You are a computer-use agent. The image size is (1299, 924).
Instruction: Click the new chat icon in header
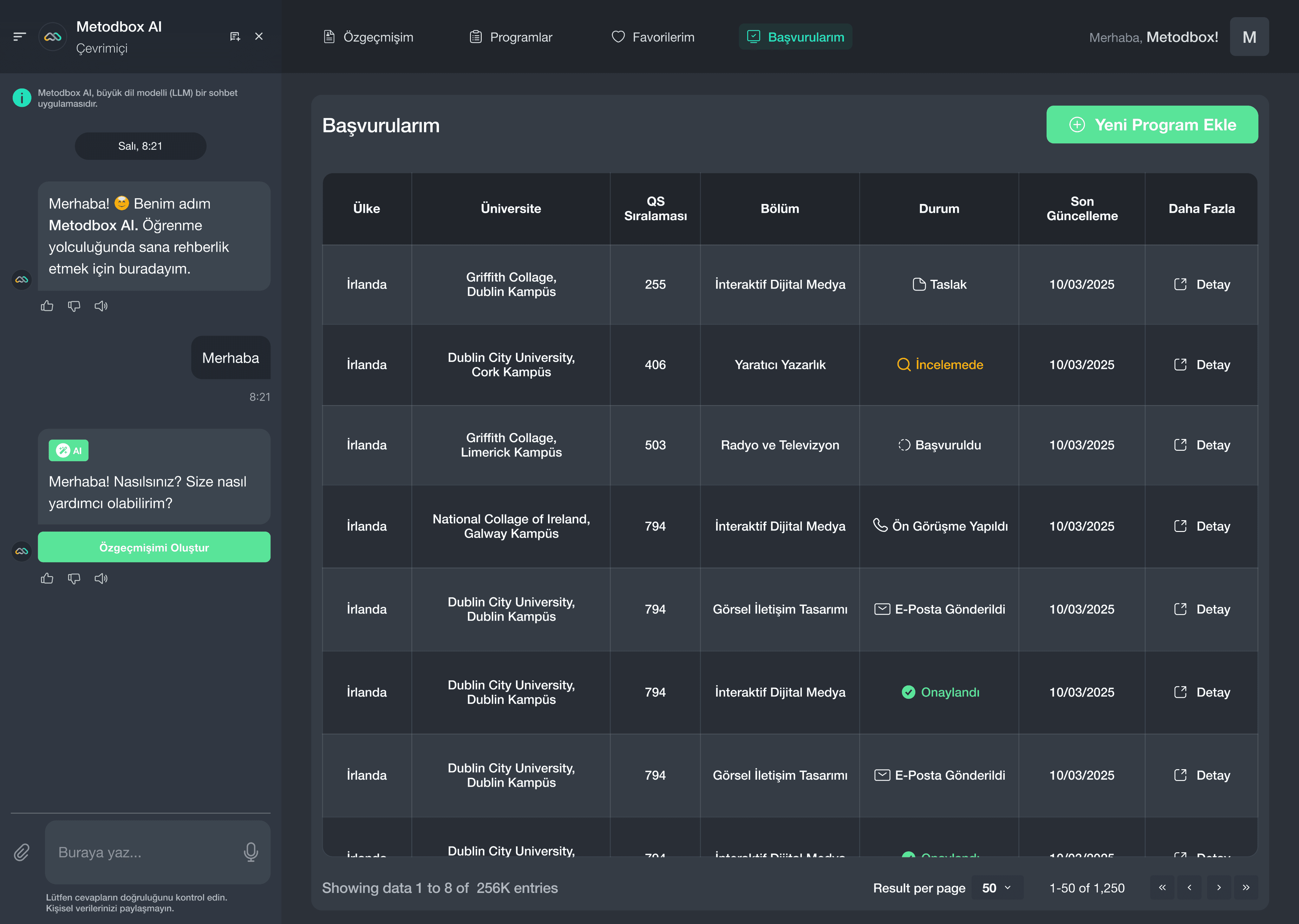pyautogui.click(x=235, y=36)
